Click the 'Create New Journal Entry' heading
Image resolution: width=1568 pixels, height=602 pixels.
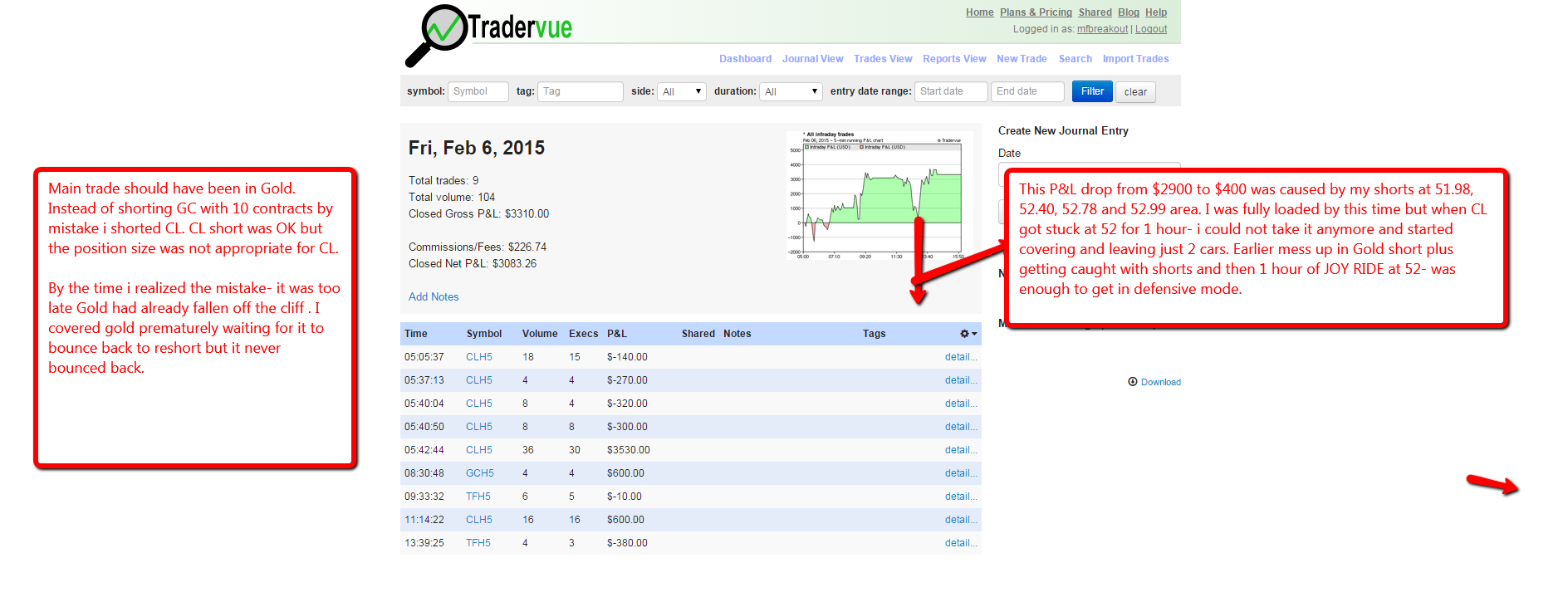tap(1063, 131)
